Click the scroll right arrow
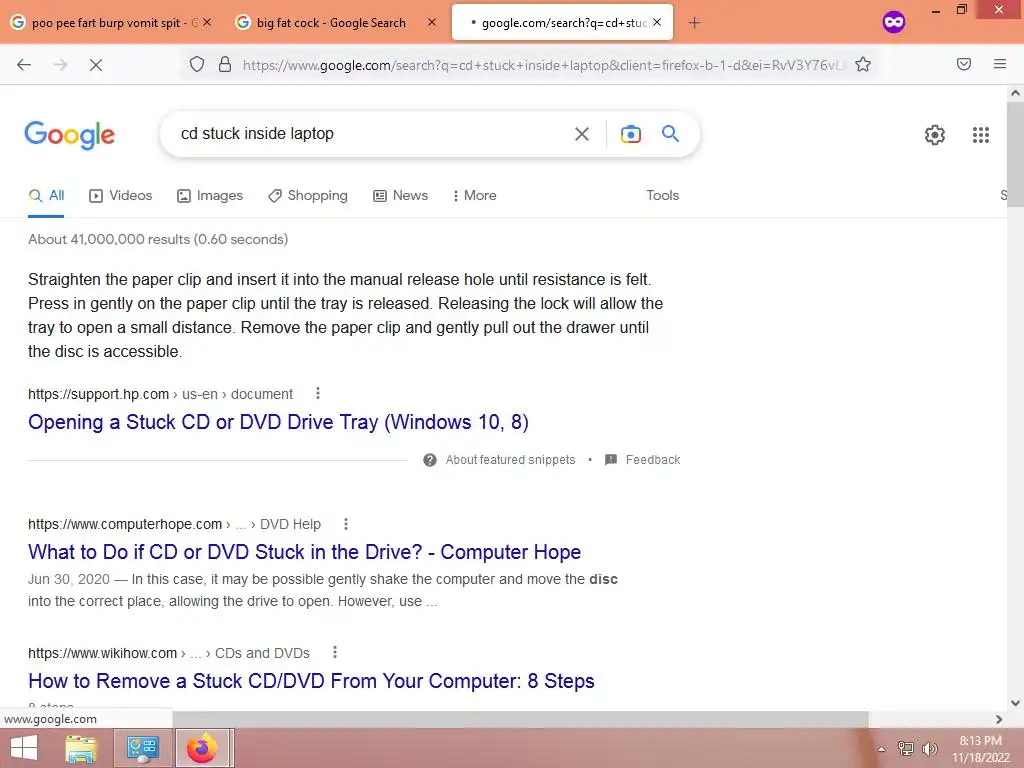Screen dimensions: 1024x768 [x=999, y=719]
